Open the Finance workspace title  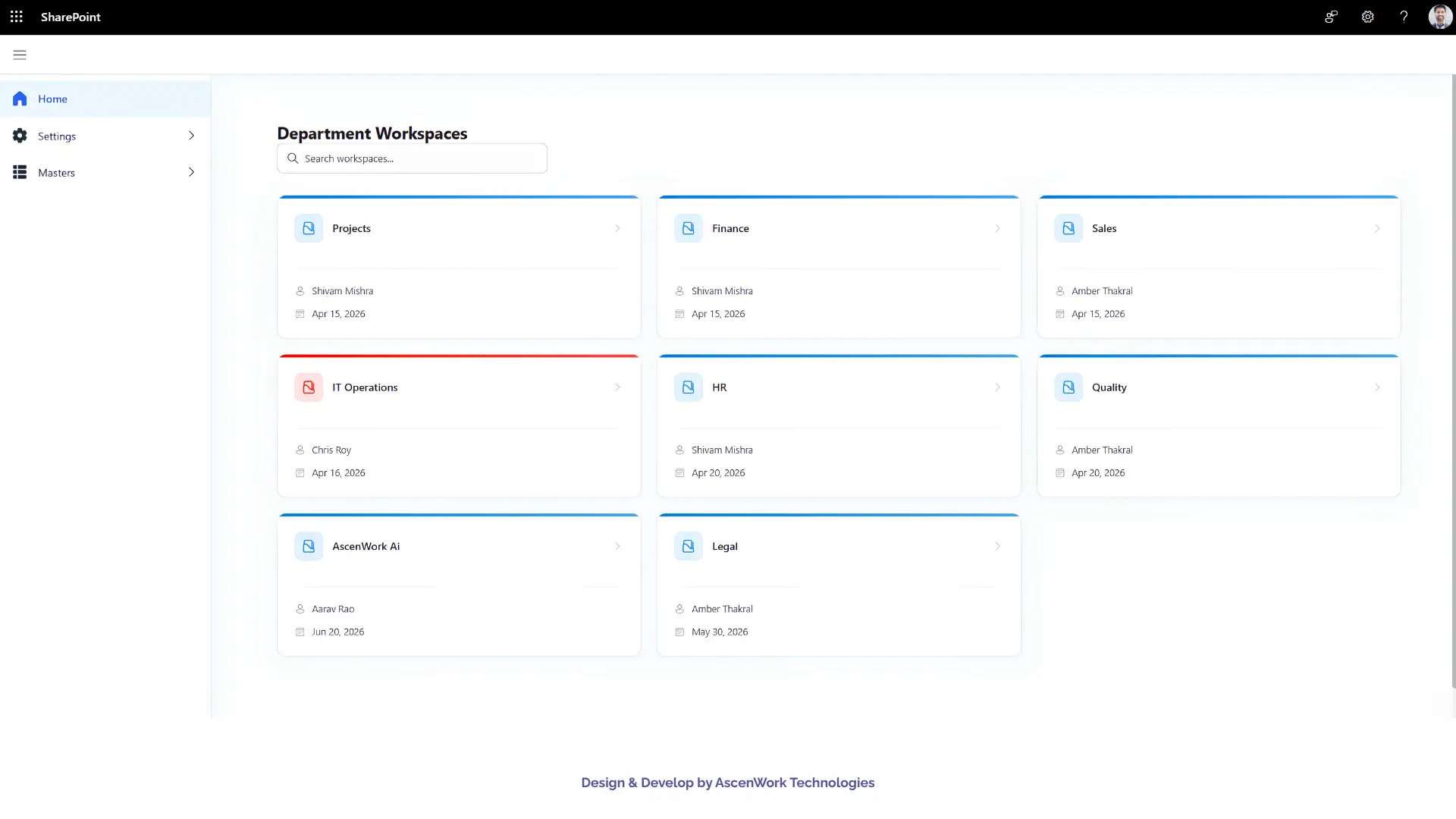[x=730, y=228]
